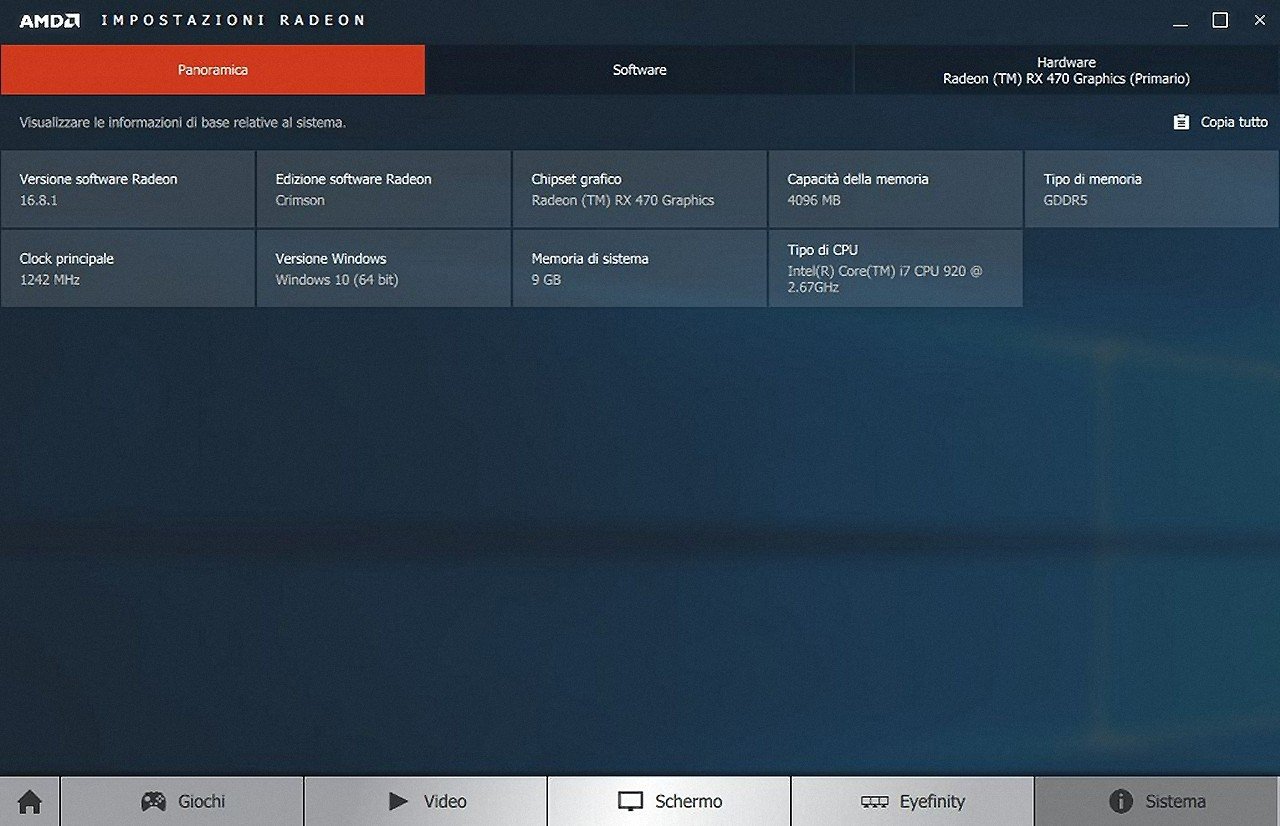
Task: Click the 1242 MHz value
Action: (50, 280)
